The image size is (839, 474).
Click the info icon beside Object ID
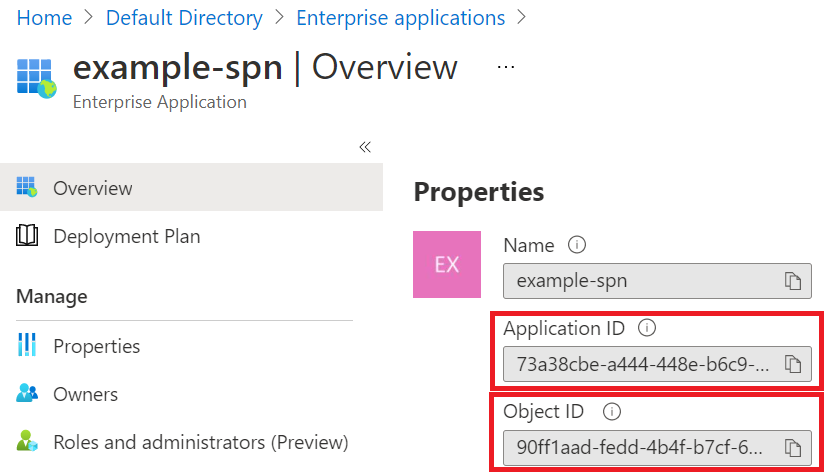[613, 411]
